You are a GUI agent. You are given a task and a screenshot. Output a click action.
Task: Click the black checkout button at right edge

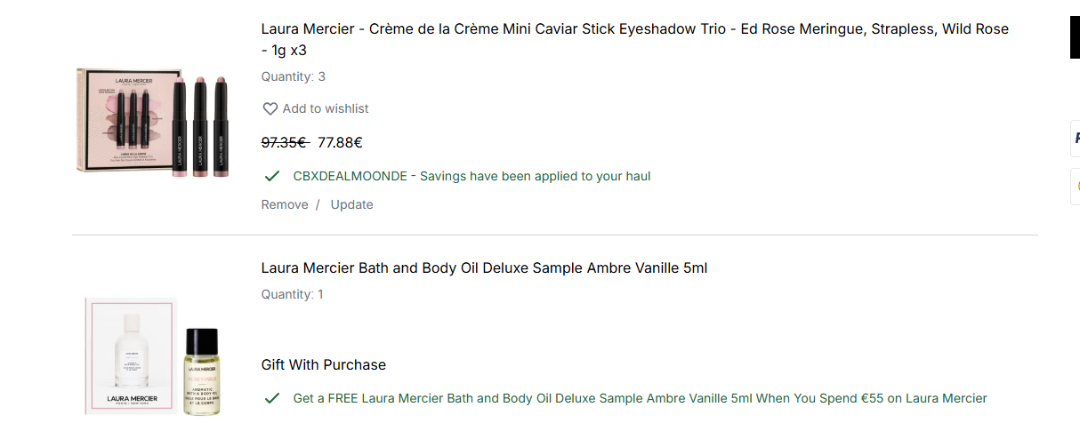1074,38
